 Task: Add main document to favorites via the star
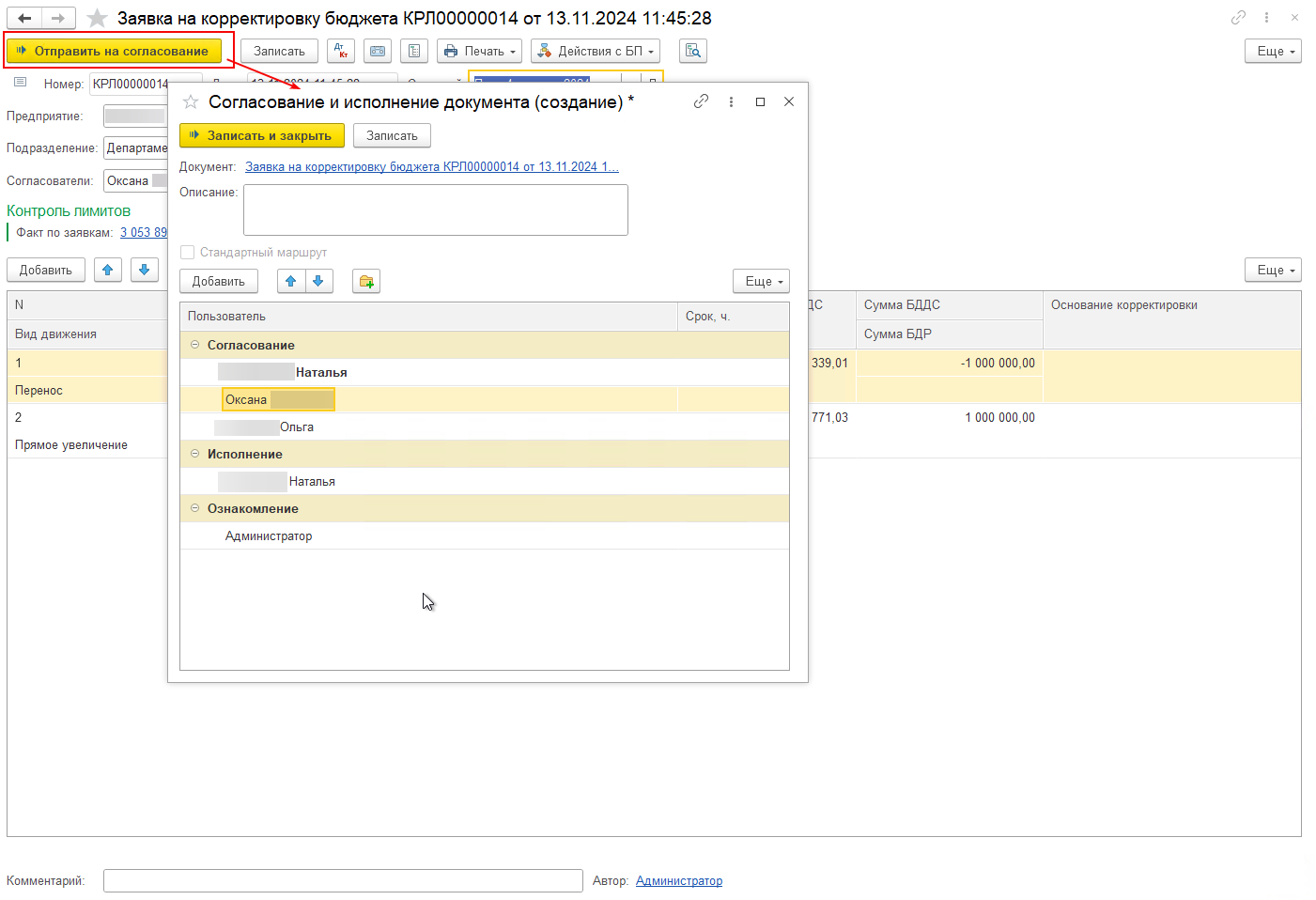tap(97, 18)
